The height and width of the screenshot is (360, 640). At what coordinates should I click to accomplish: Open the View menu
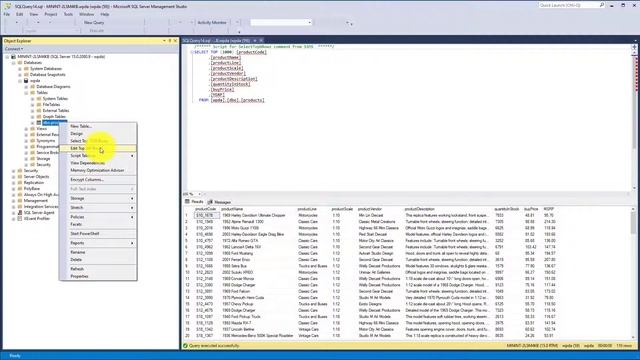pos(33,14)
